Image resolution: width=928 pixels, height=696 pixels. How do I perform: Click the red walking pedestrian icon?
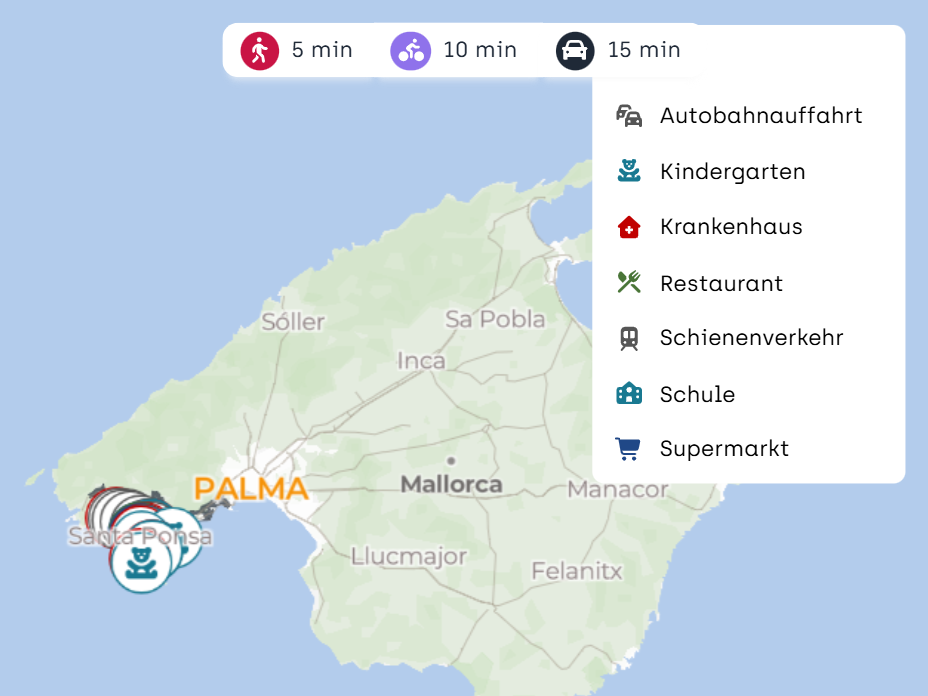pyautogui.click(x=259, y=50)
